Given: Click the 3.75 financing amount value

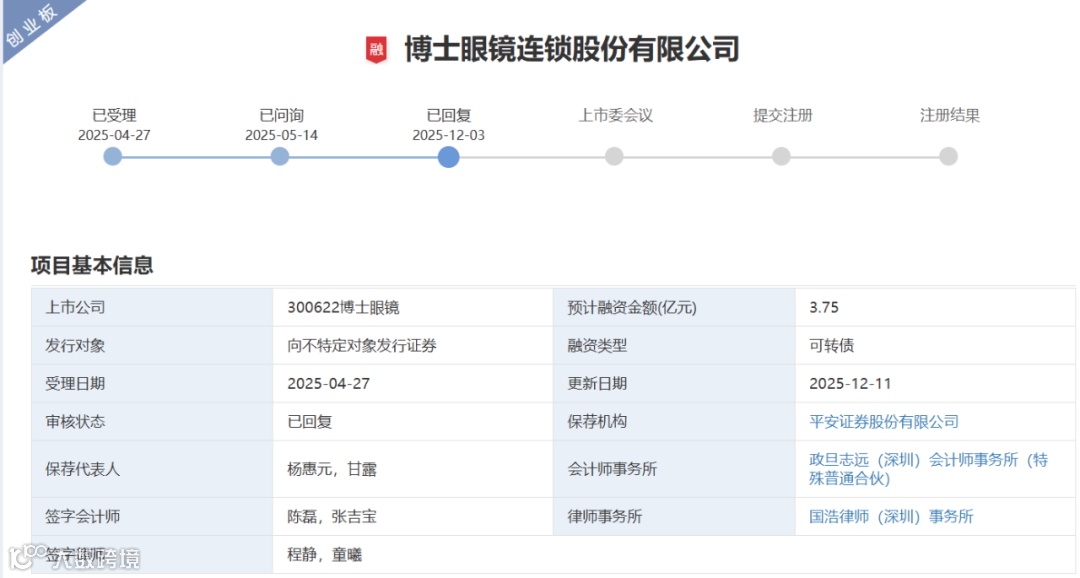Looking at the screenshot, I should coord(824,307).
